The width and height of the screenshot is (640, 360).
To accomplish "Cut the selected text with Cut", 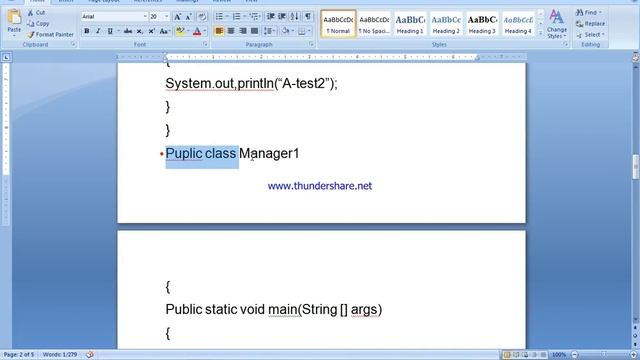I will pos(36,13).
